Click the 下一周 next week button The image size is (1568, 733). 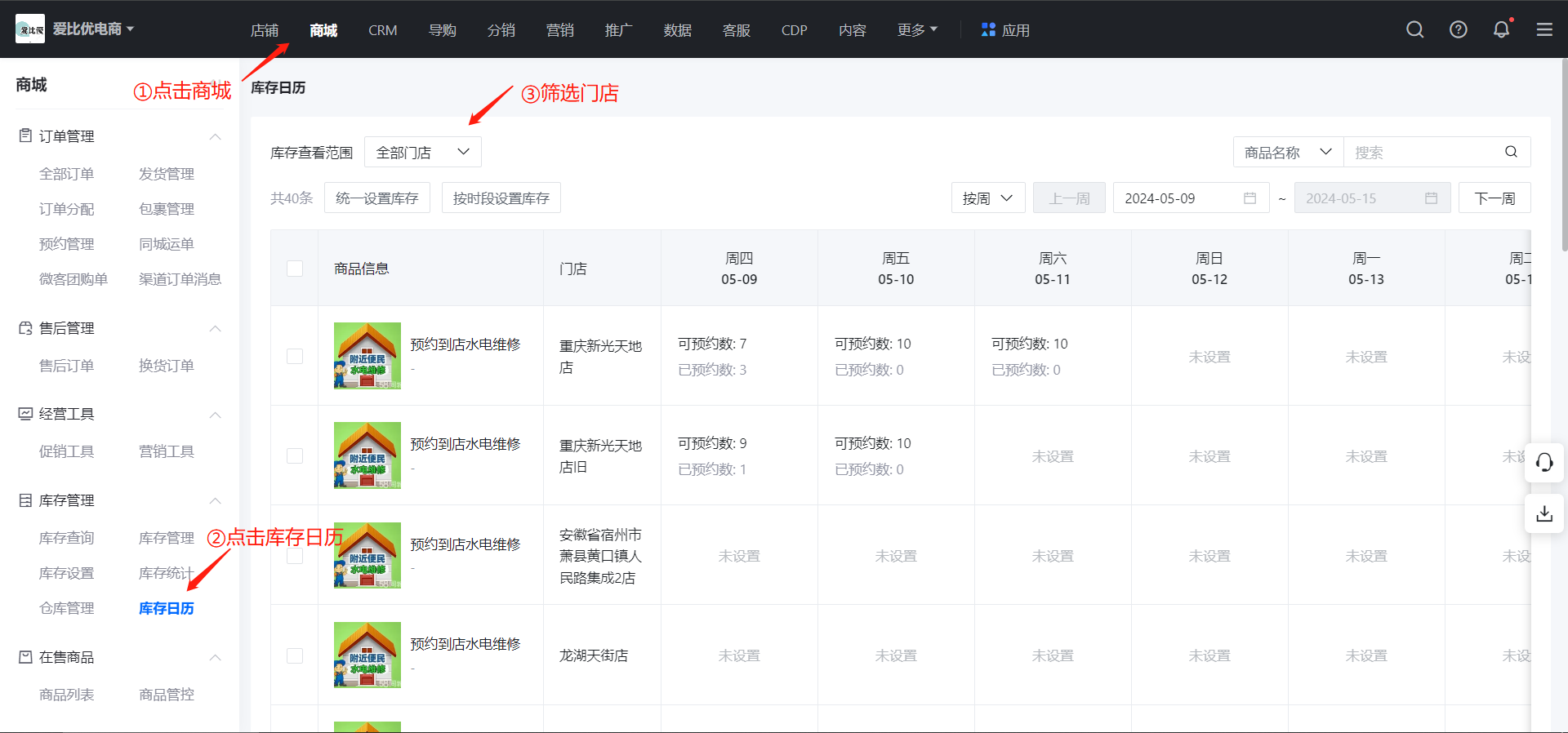1494,198
